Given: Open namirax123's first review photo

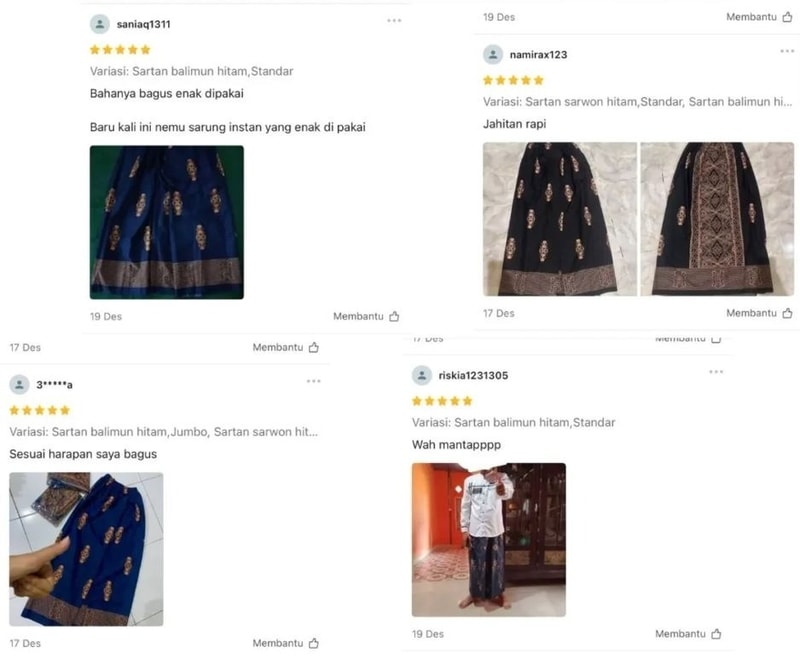Looking at the screenshot, I should click(560, 219).
